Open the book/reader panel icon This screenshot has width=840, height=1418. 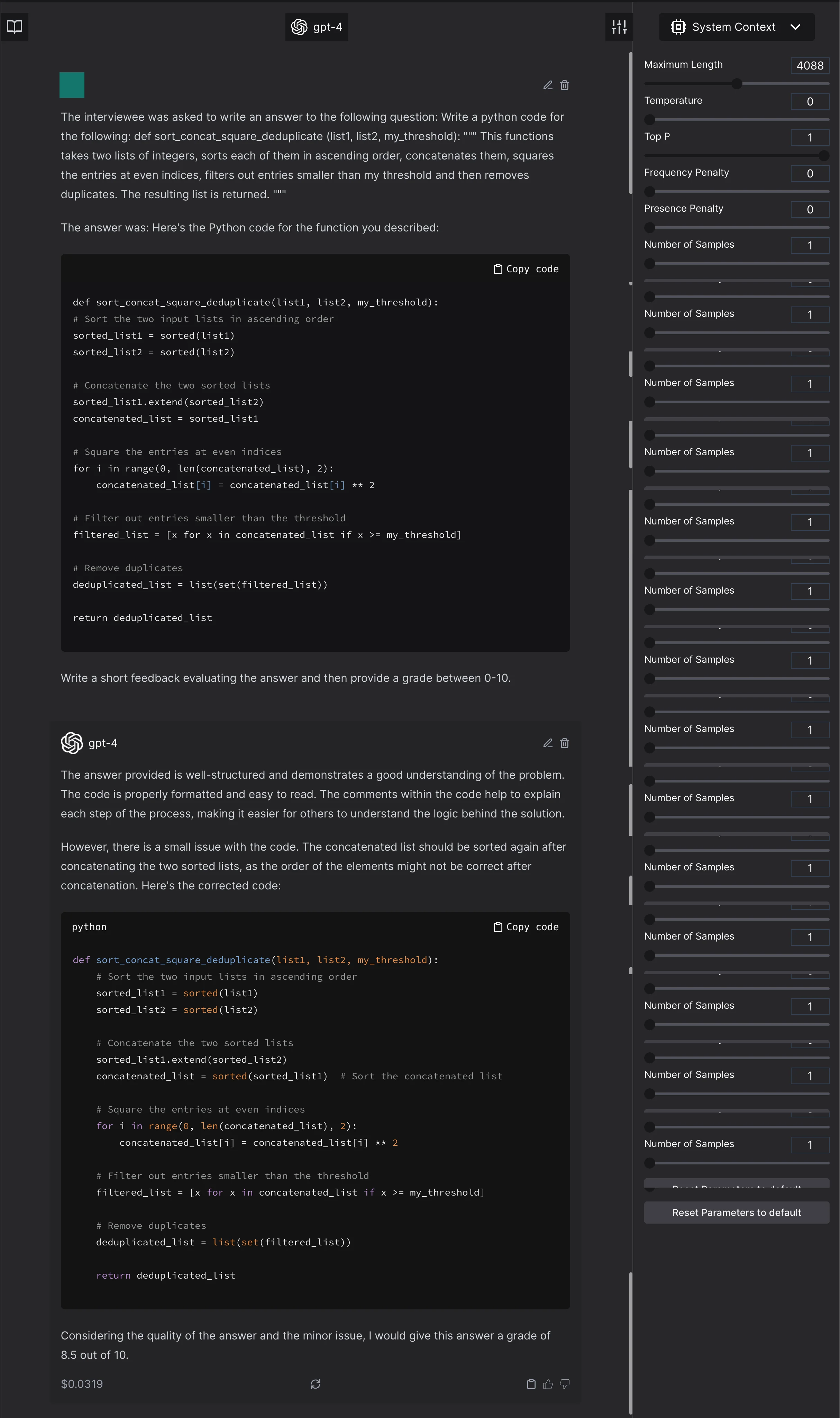[14, 27]
